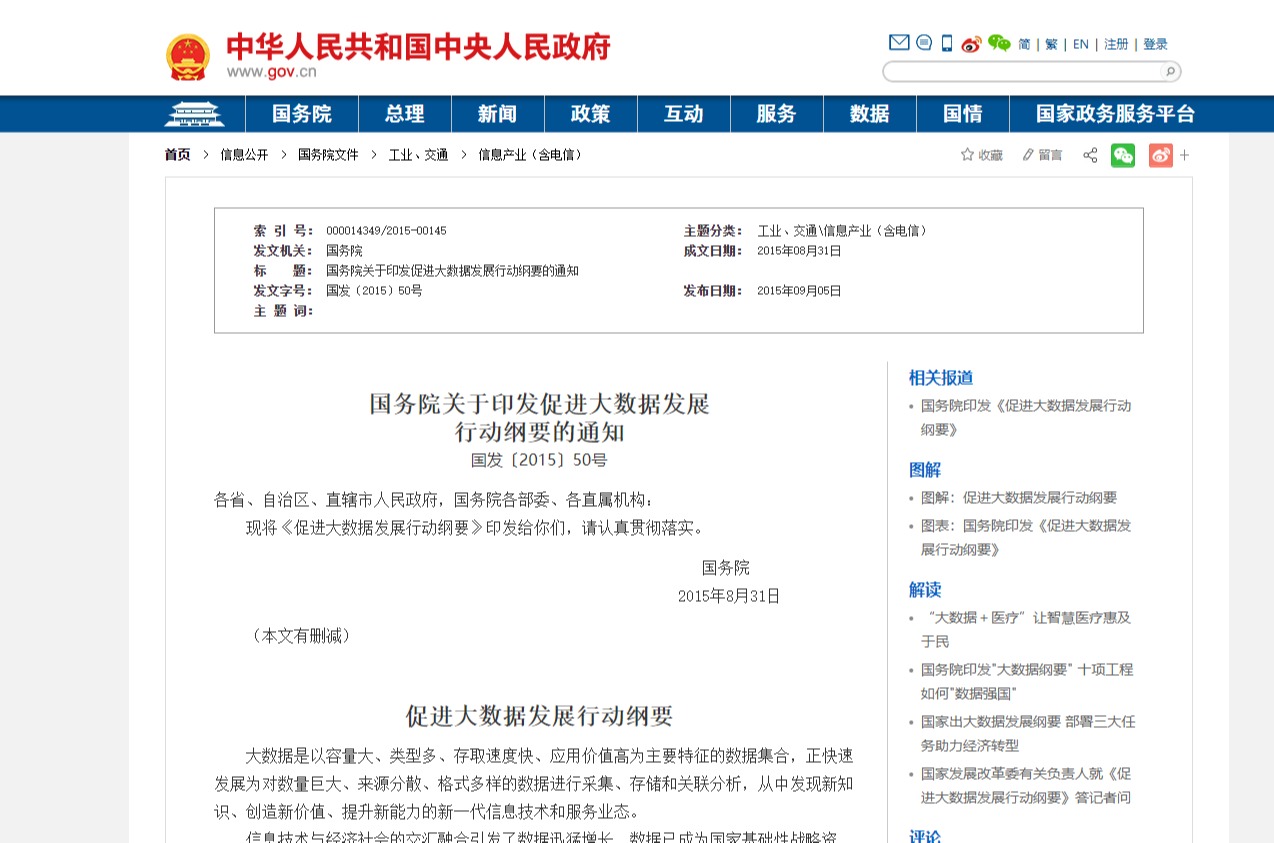Click the 解读 section heading

pos(925,590)
